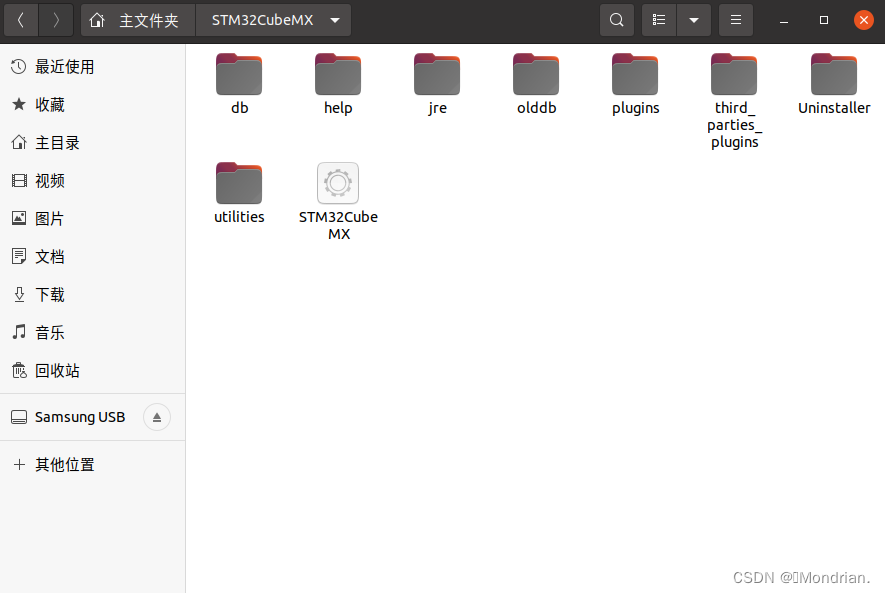Click the "olddb" folder name label
The height and width of the screenshot is (593, 885).
536,108
